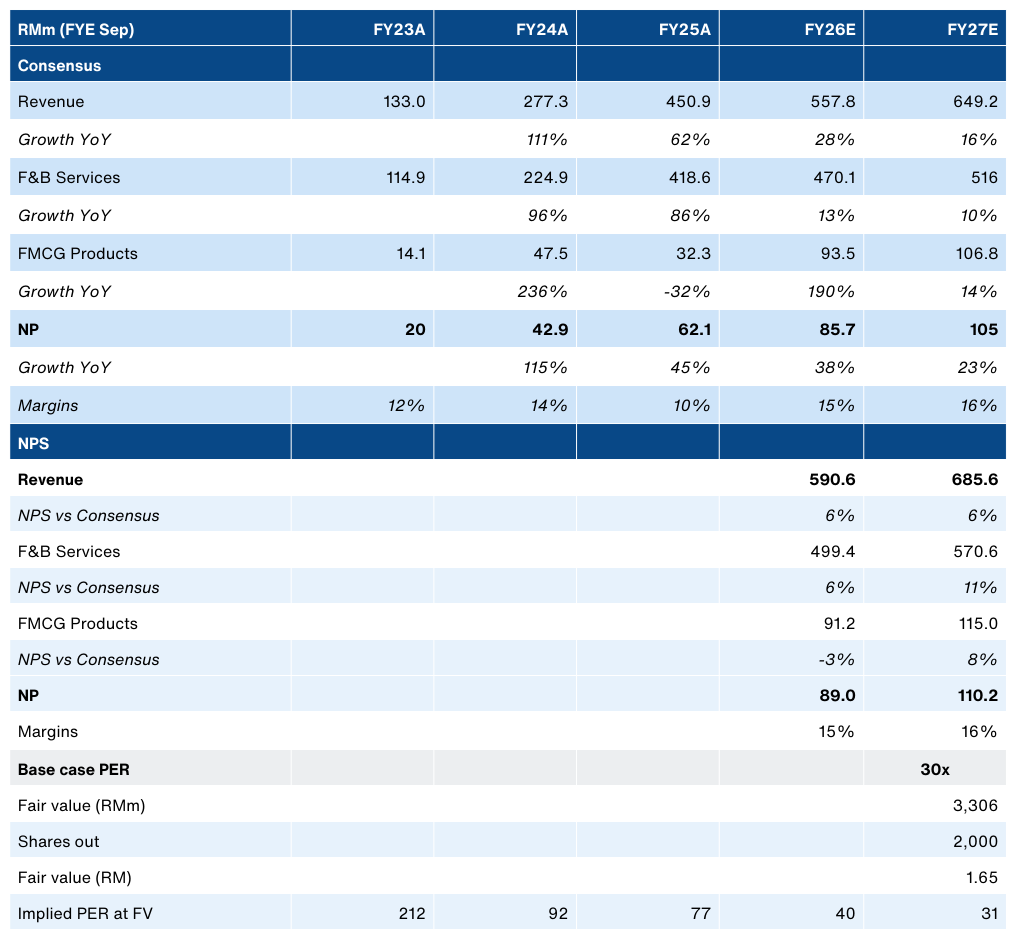This screenshot has height=930, width=1017.
Task: Select the NPS revenue estimate 590.6
Action: pyautogui.click(x=829, y=480)
